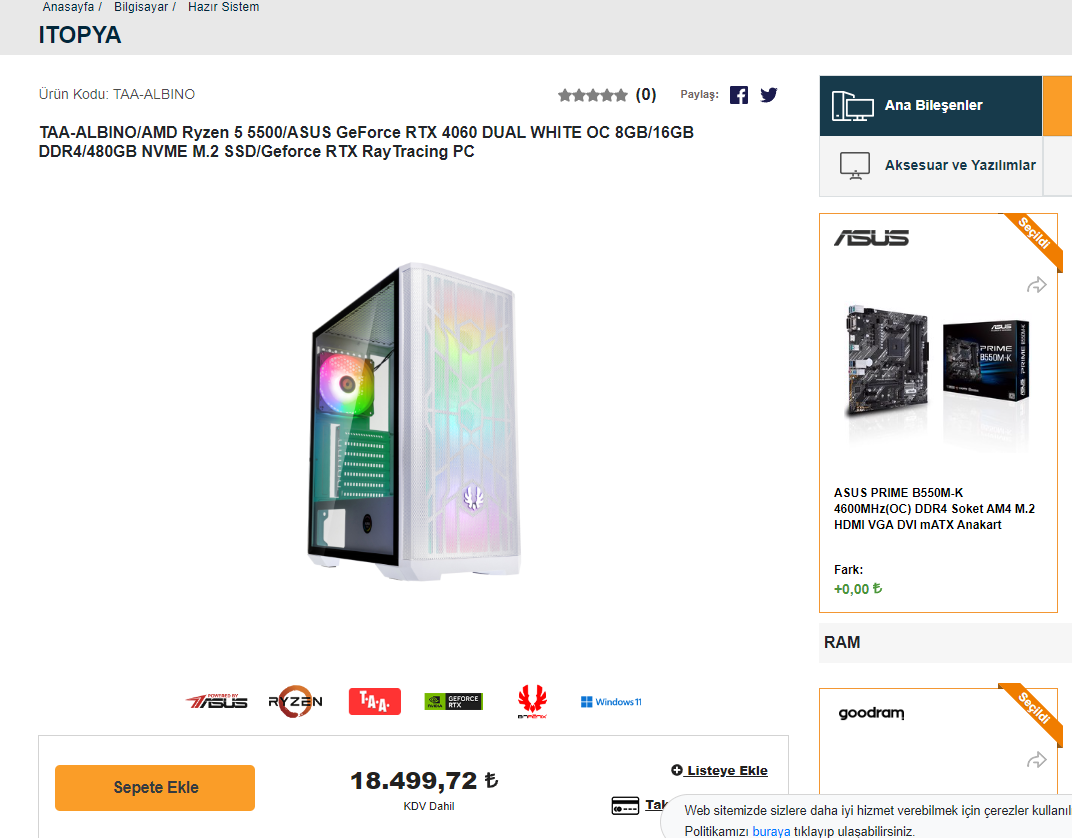Click the white PC case product image
The width and height of the screenshot is (1072, 838).
point(413,423)
